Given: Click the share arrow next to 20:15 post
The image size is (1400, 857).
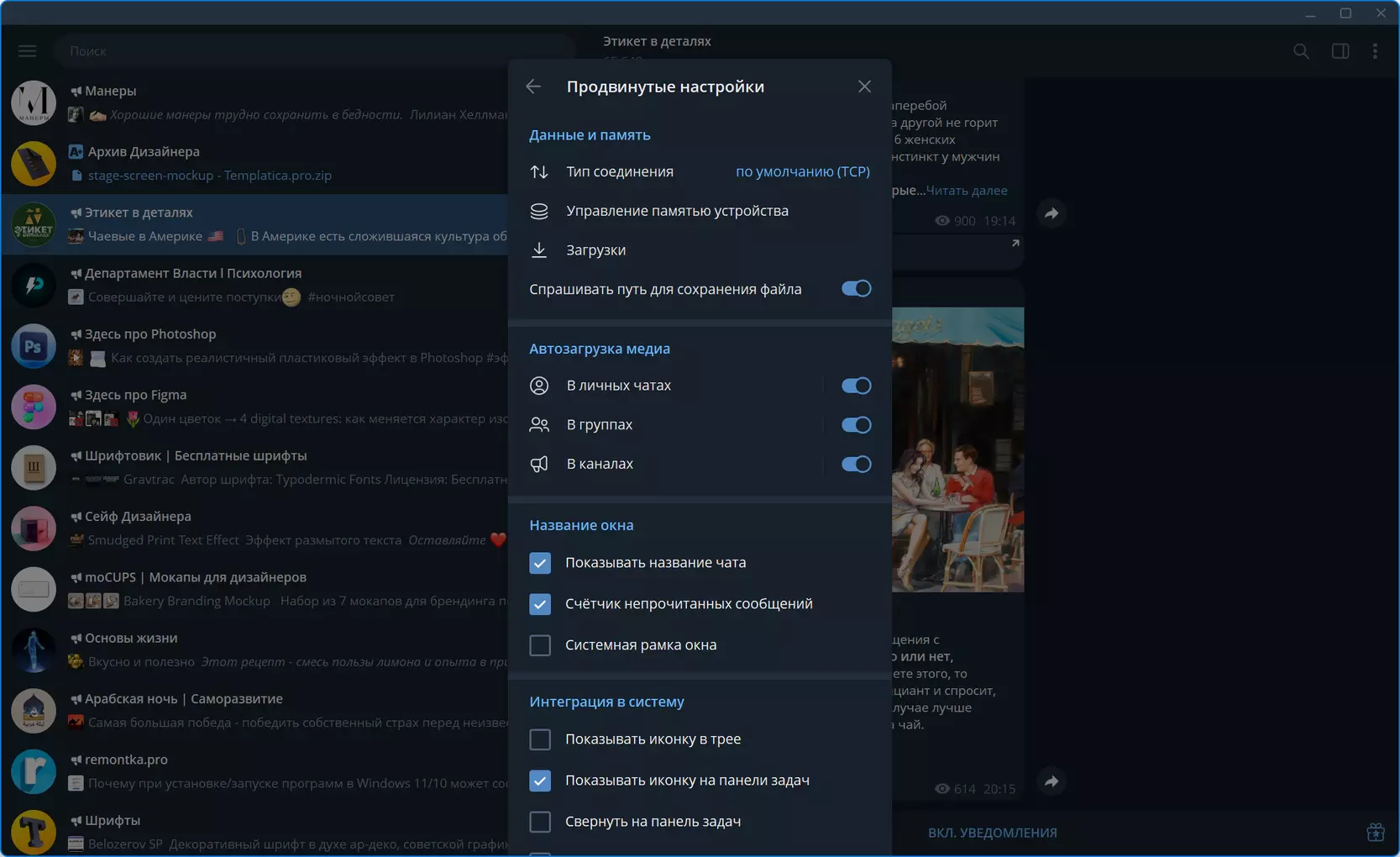Looking at the screenshot, I should [1051, 781].
